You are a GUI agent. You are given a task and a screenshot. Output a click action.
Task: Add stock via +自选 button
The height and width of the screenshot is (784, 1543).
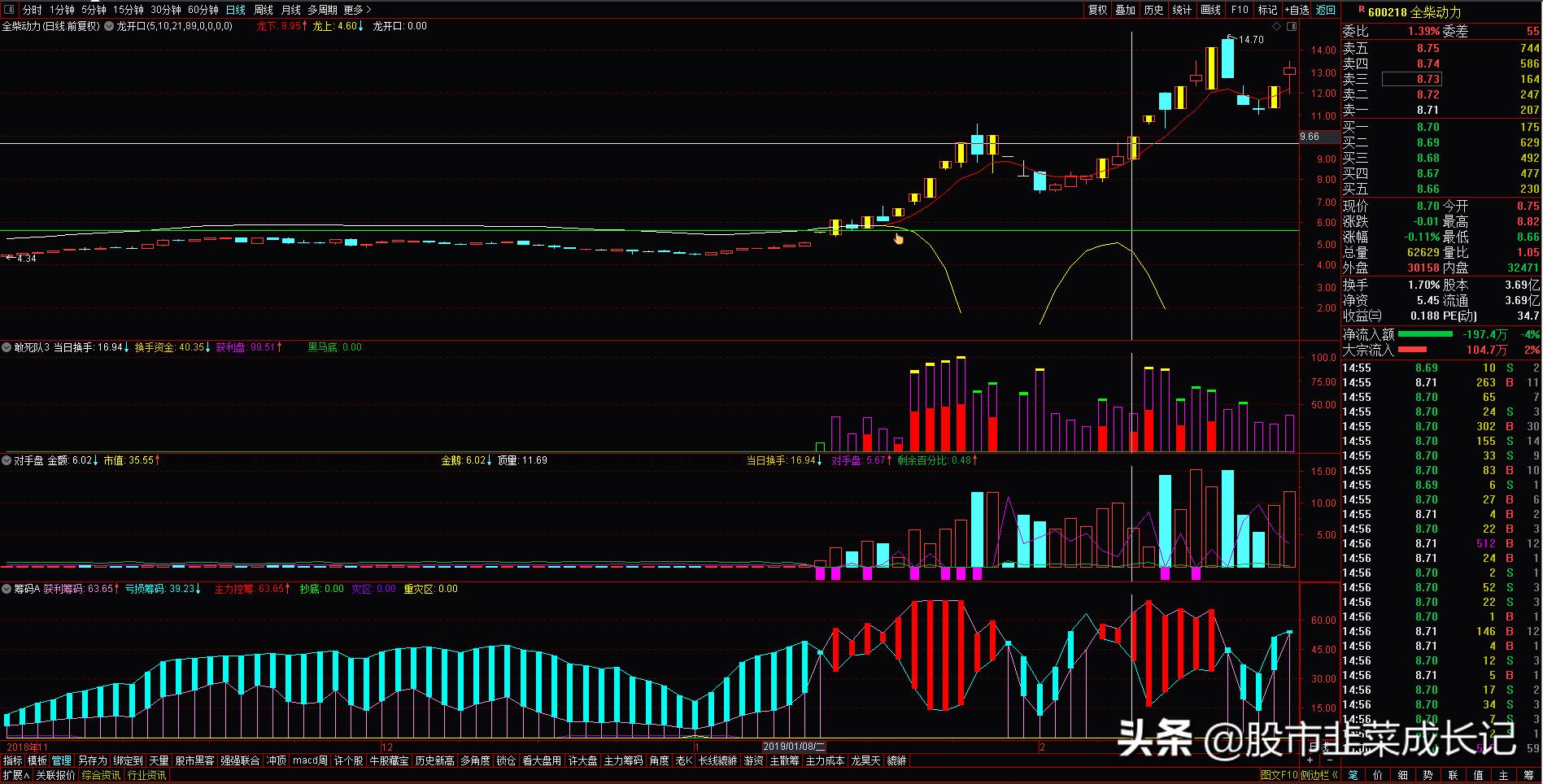[x=1297, y=10]
